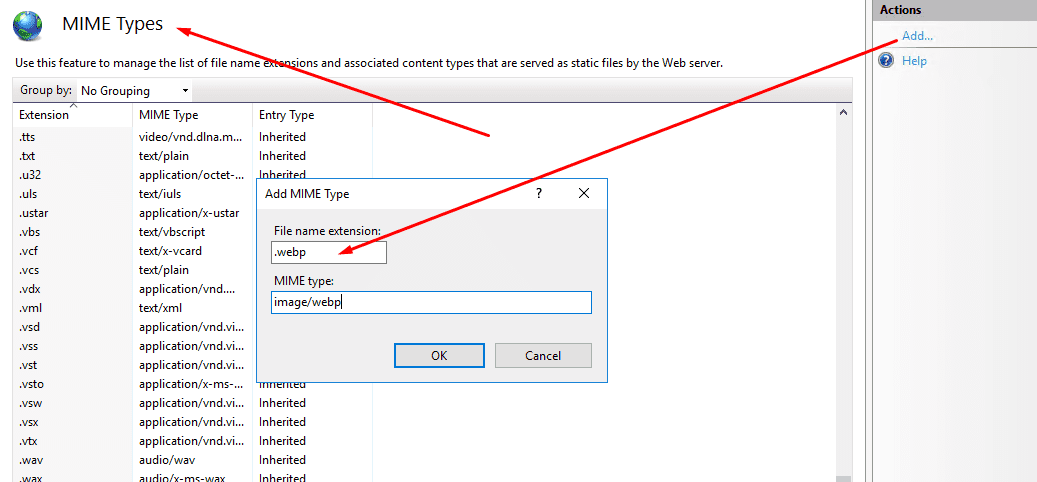1037x482 pixels.
Task: Click the dialog's question mark help button
Action: pos(539,194)
